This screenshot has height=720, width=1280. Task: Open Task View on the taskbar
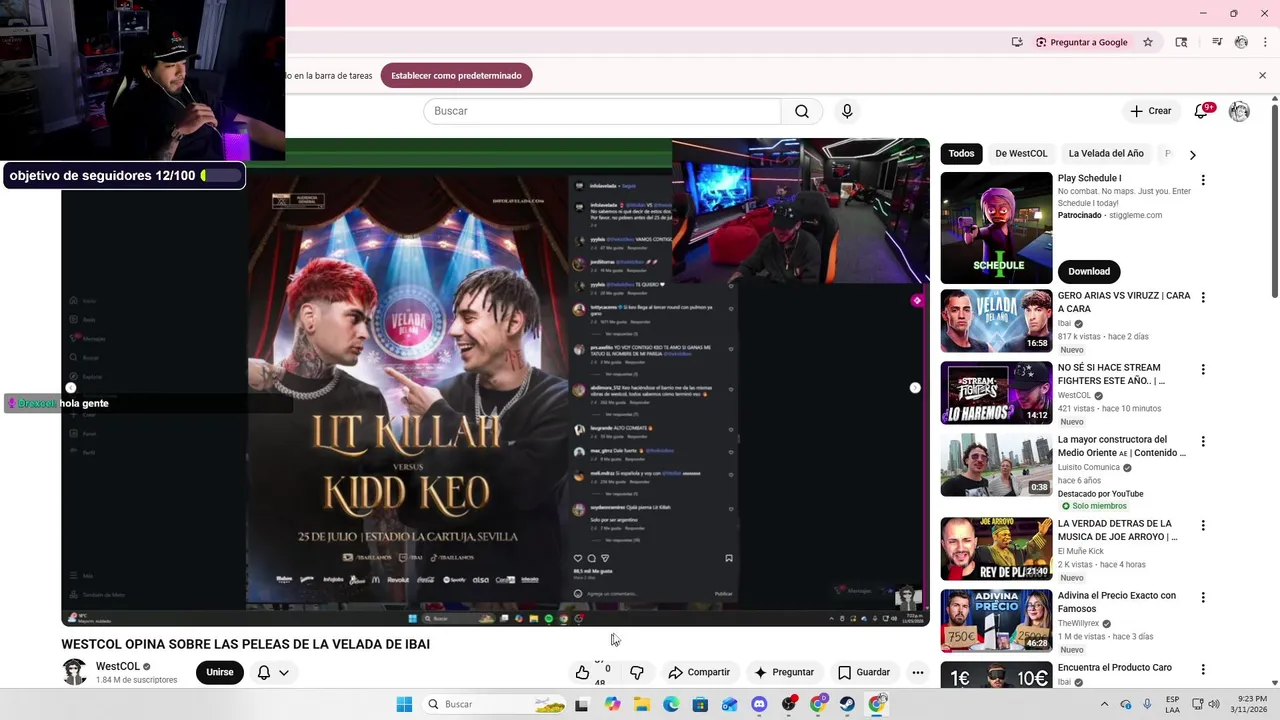click(581, 704)
